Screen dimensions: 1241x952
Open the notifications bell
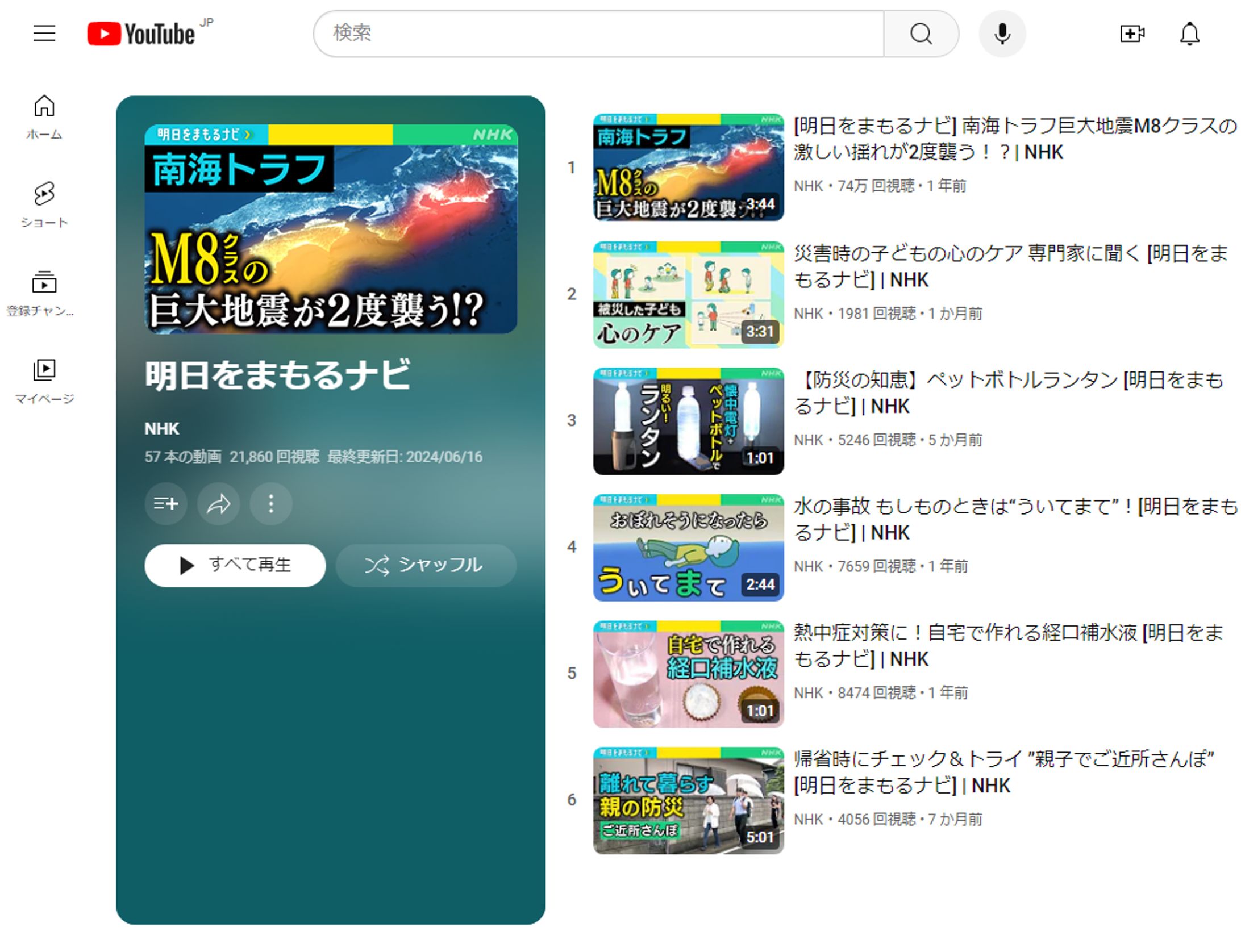[x=1189, y=34]
